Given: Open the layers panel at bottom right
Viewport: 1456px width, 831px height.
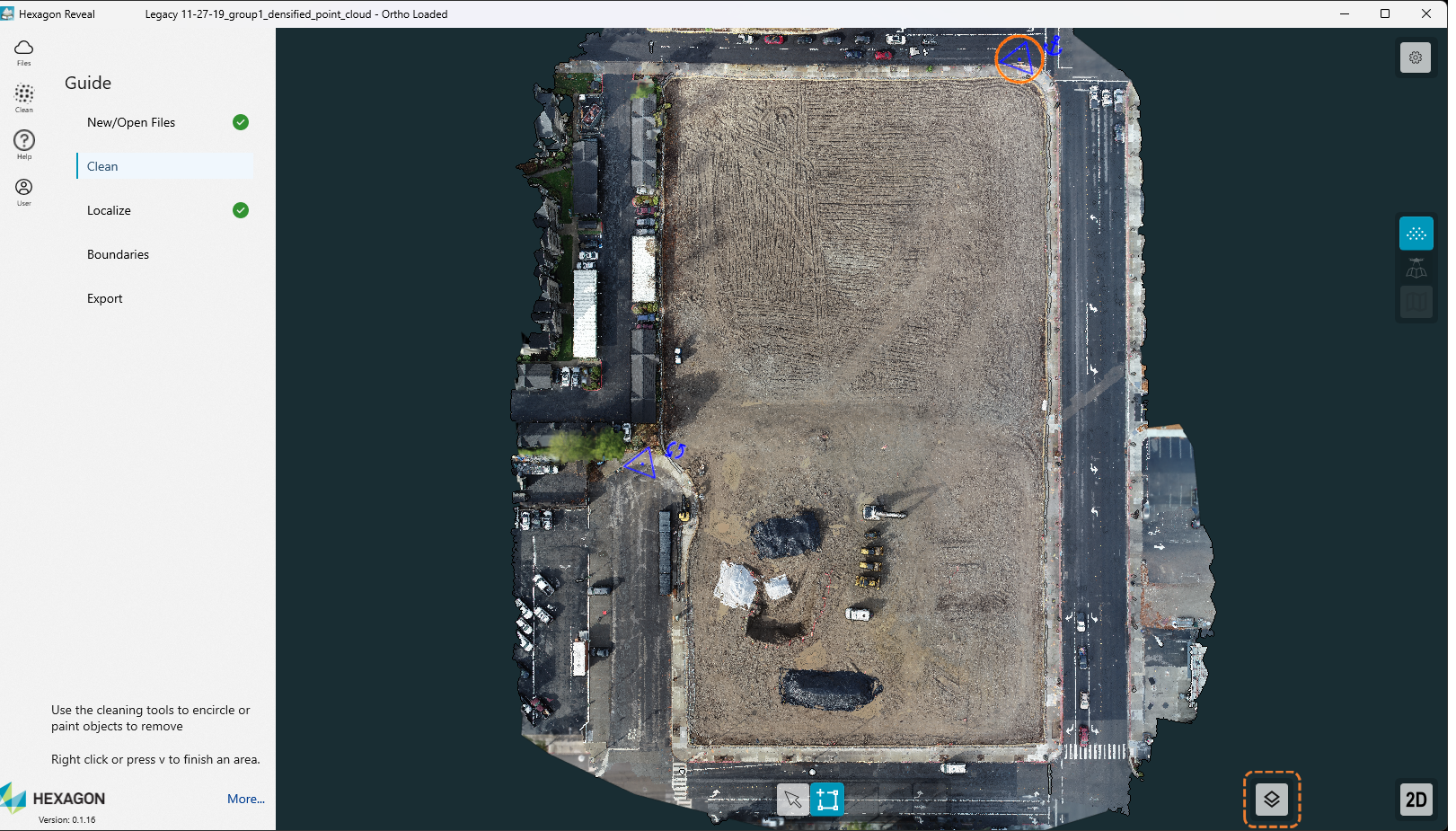Looking at the screenshot, I should point(1271,799).
